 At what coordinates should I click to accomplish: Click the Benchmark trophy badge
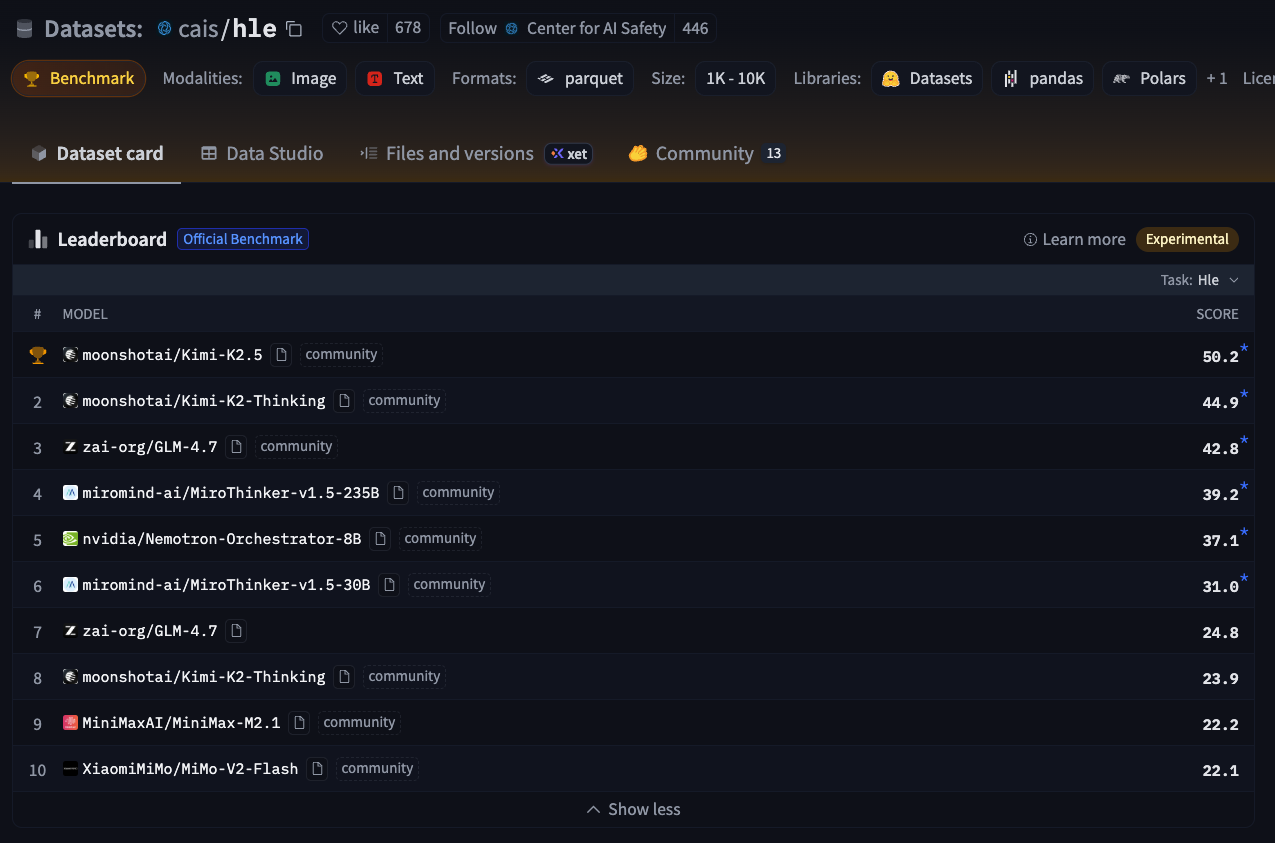point(79,78)
